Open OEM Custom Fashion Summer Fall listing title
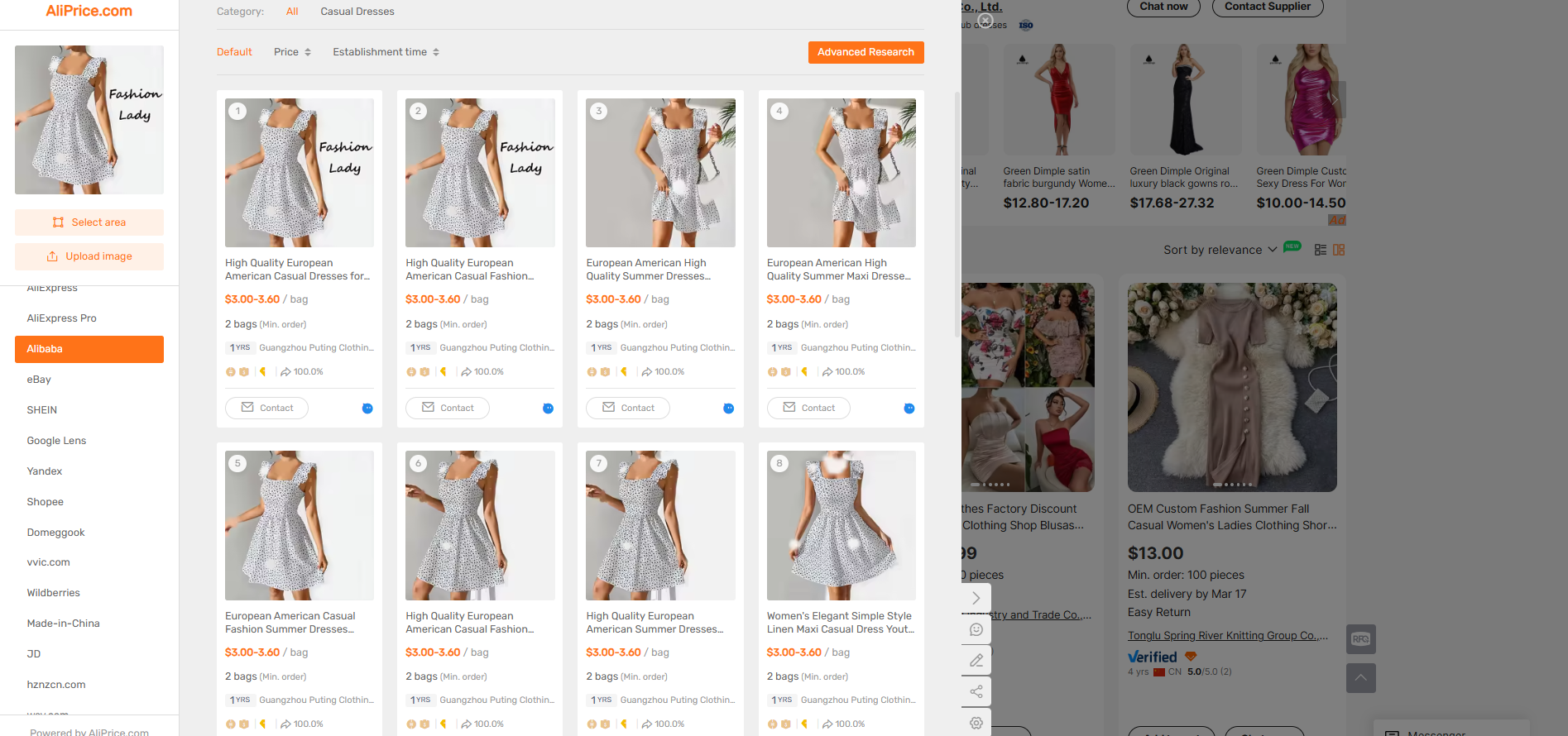This screenshot has height=736, width=1568. click(1232, 517)
